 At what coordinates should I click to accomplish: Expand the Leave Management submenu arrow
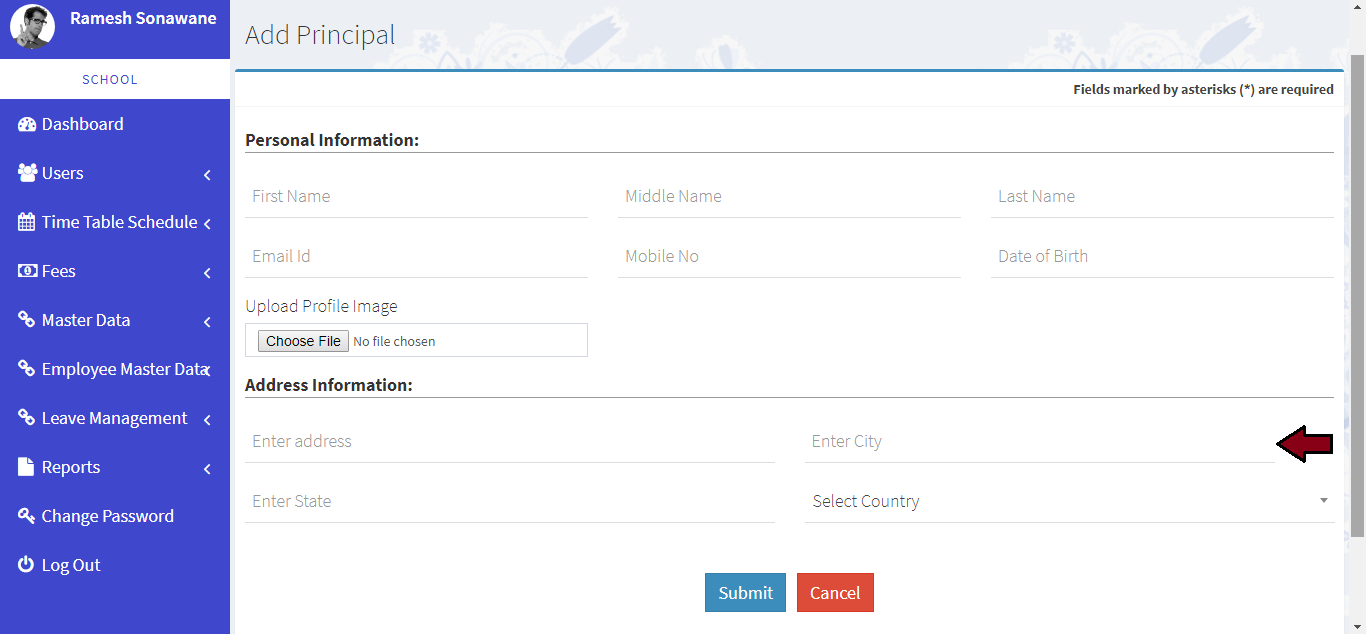pyautogui.click(x=207, y=420)
